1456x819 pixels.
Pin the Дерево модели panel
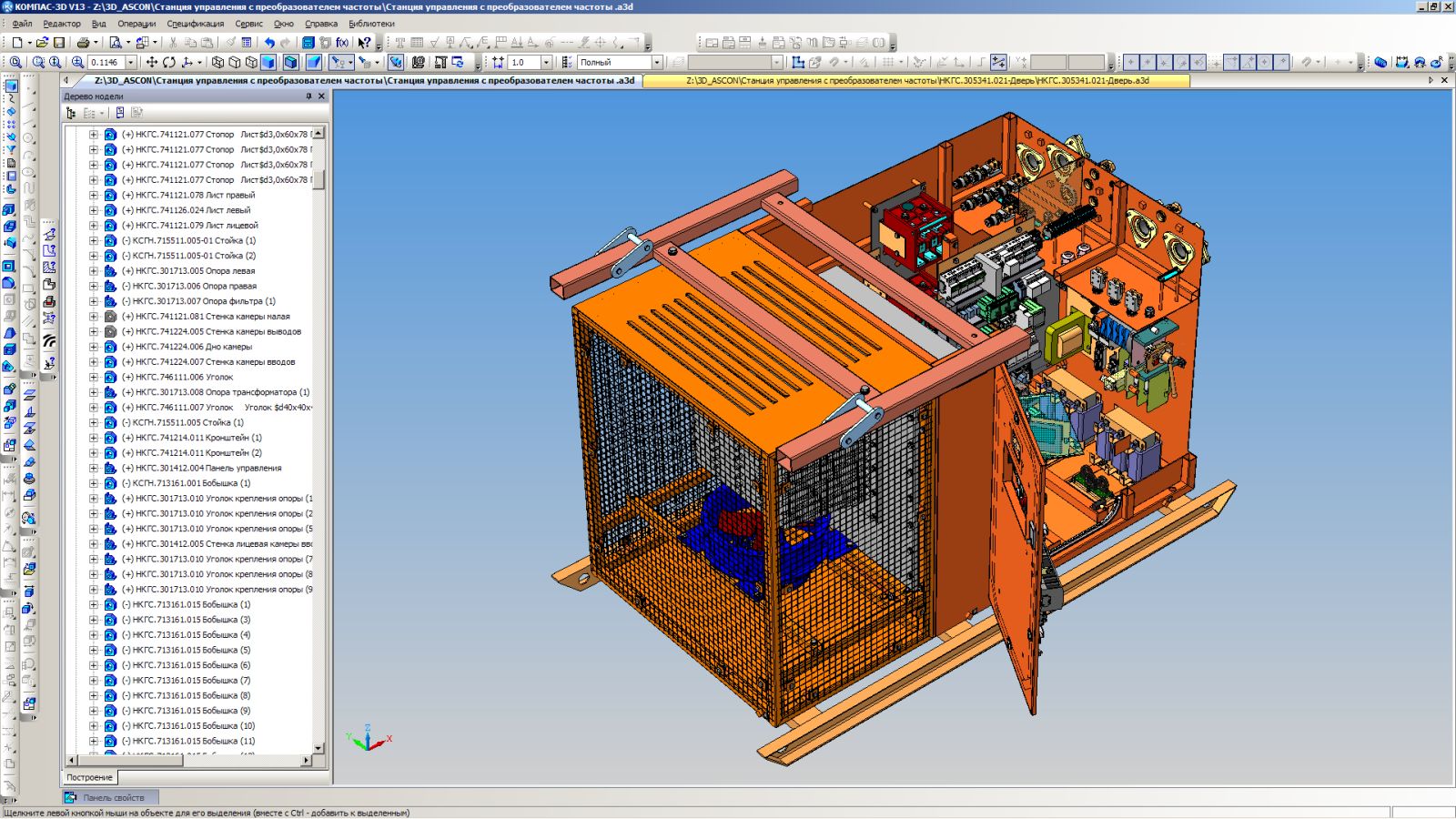coord(308,96)
